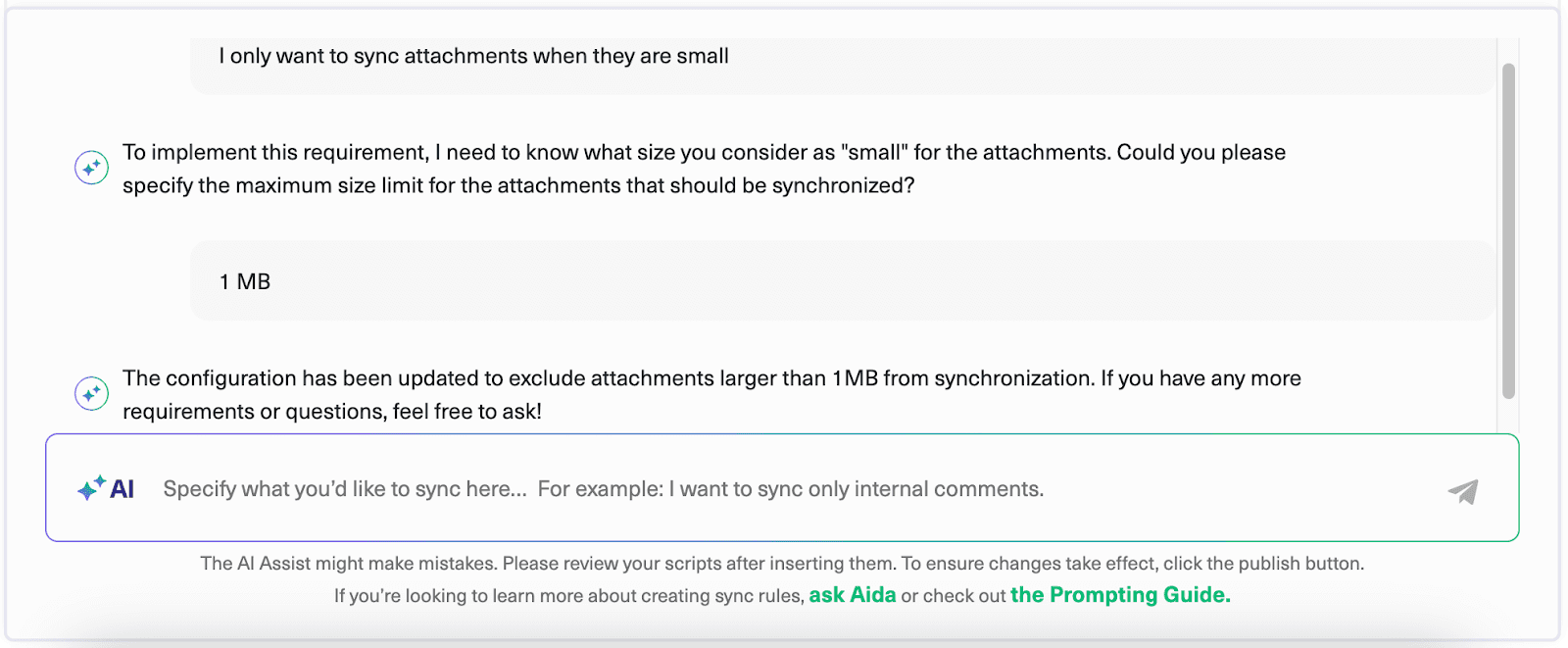
Task: Click the assistant avatar beside the size question
Action: click(x=91, y=168)
